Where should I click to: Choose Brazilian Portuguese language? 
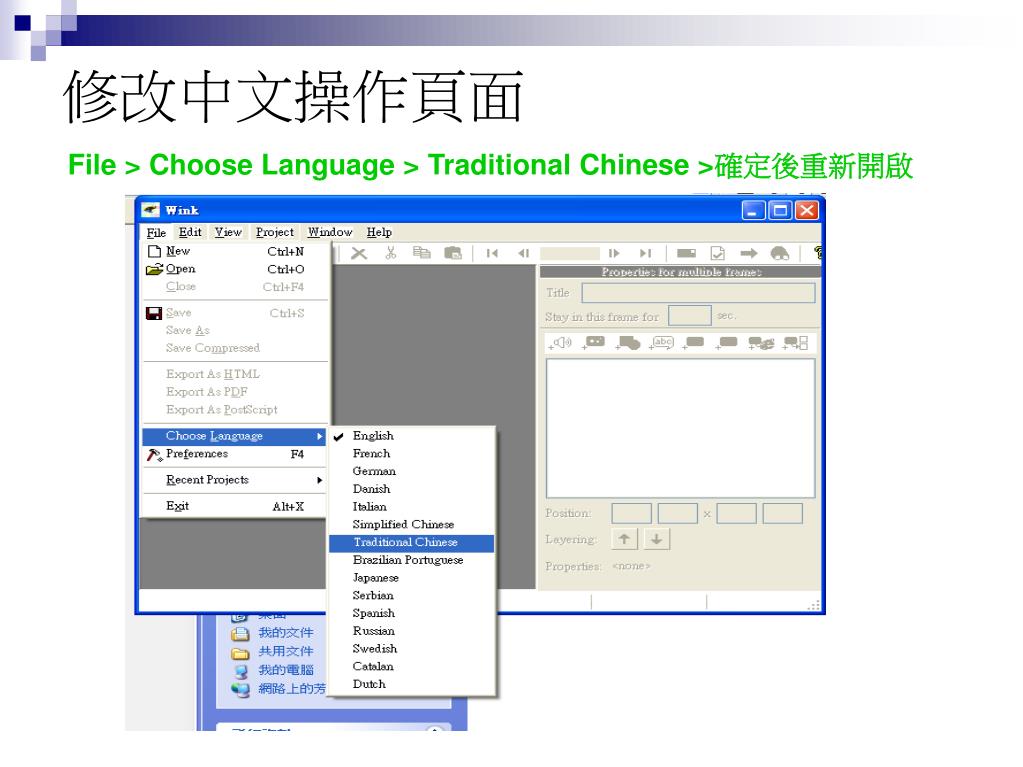pyautogui.click(x=412, y=560)
